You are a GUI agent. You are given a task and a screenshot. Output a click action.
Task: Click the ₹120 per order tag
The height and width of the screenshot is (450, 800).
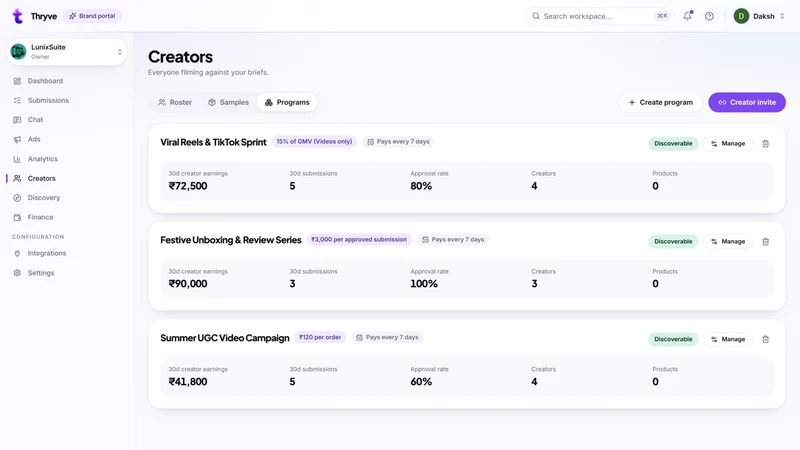tap(320, 338)
